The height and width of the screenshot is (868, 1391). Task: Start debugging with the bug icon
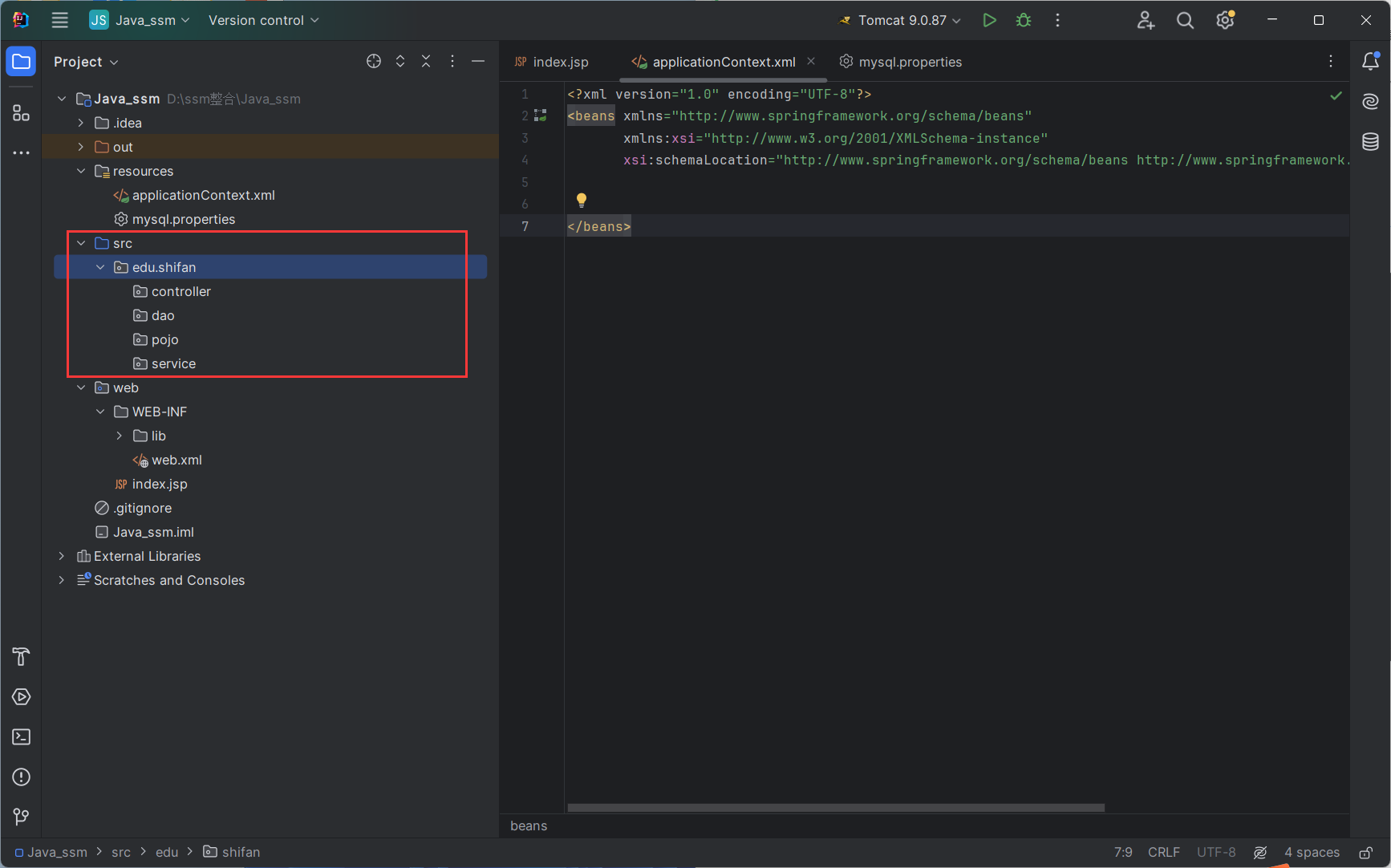point(1024,20)
